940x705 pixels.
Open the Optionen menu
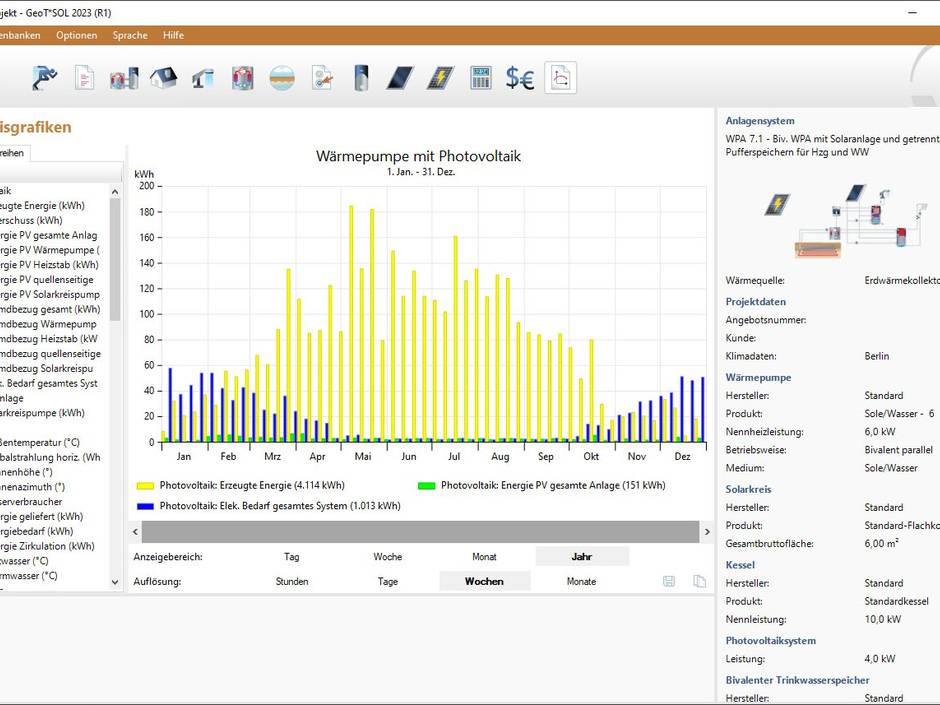point(77,35)
